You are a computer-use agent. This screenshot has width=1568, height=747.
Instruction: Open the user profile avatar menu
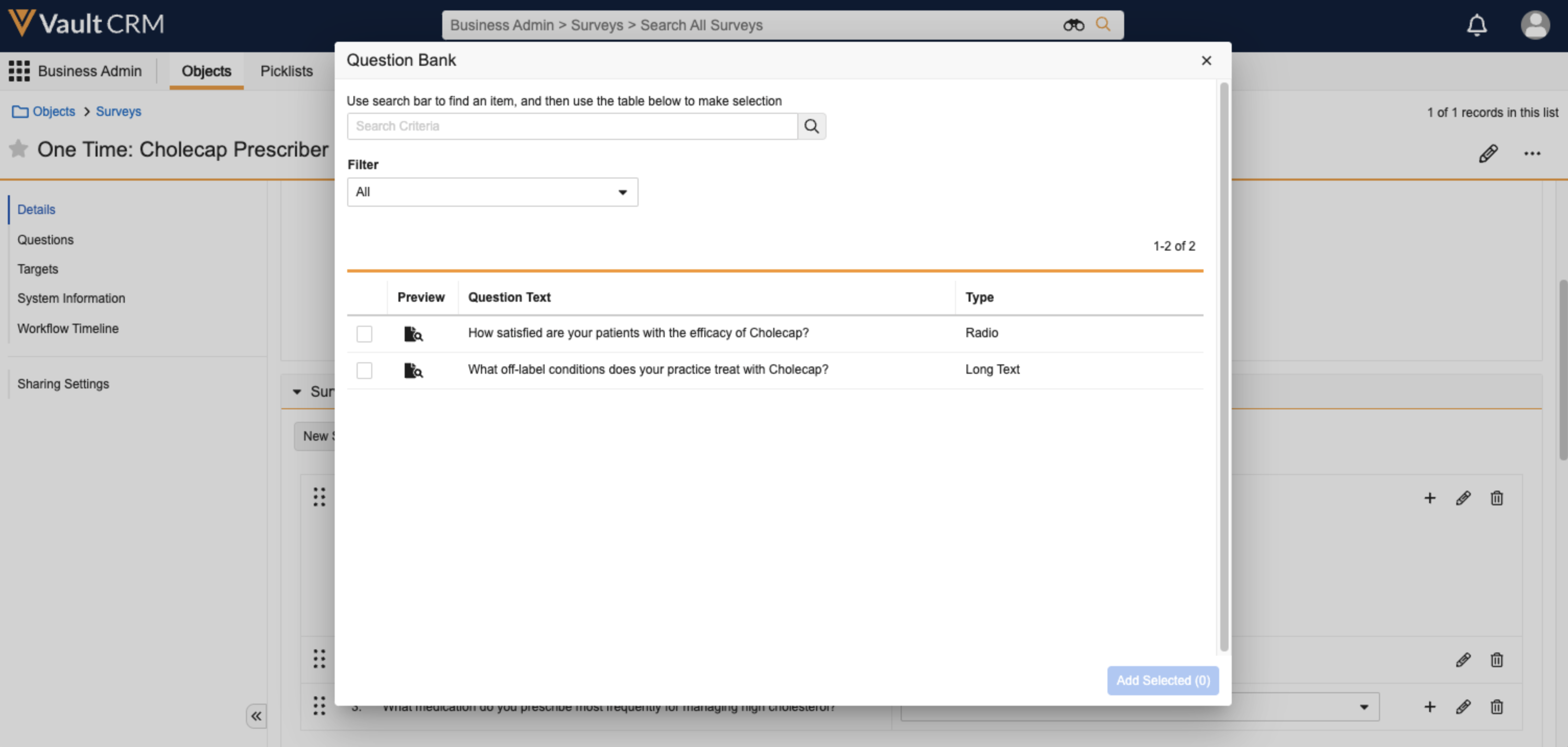coord(1535,25)
